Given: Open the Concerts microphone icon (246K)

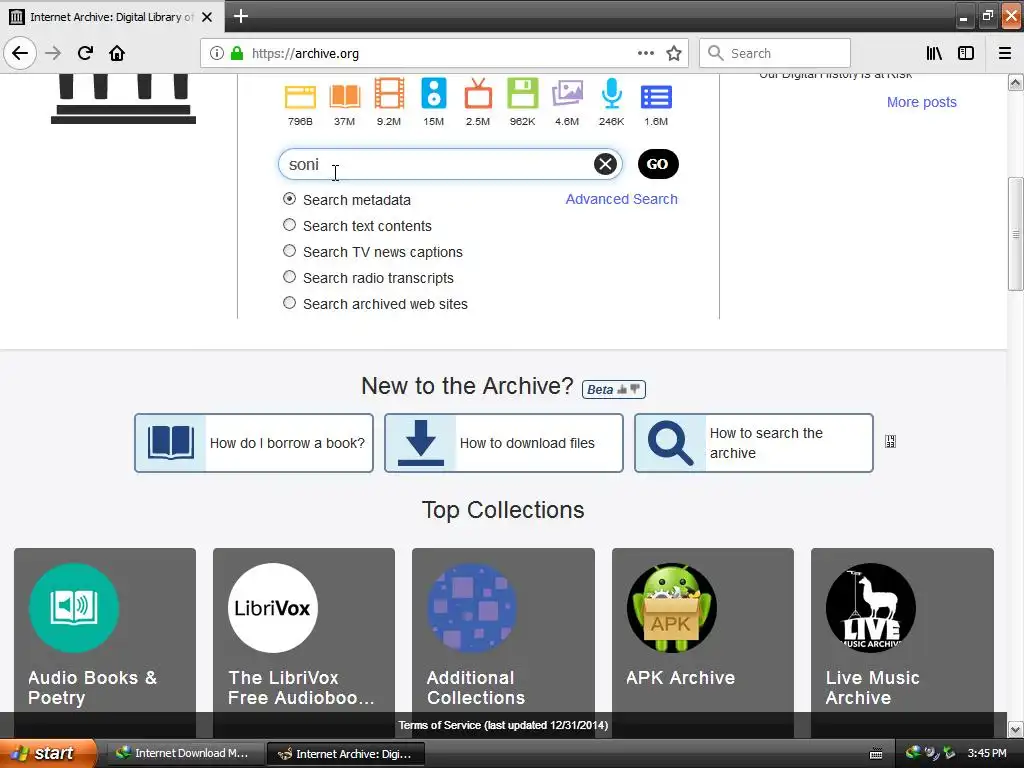Looking at the screenshot, I should 611,93.
